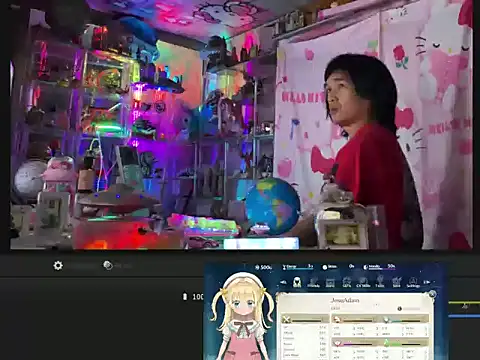Open the character portrait tab in the game menu
The height and width of the screenshot is (360, 480).
click(297, 282)
